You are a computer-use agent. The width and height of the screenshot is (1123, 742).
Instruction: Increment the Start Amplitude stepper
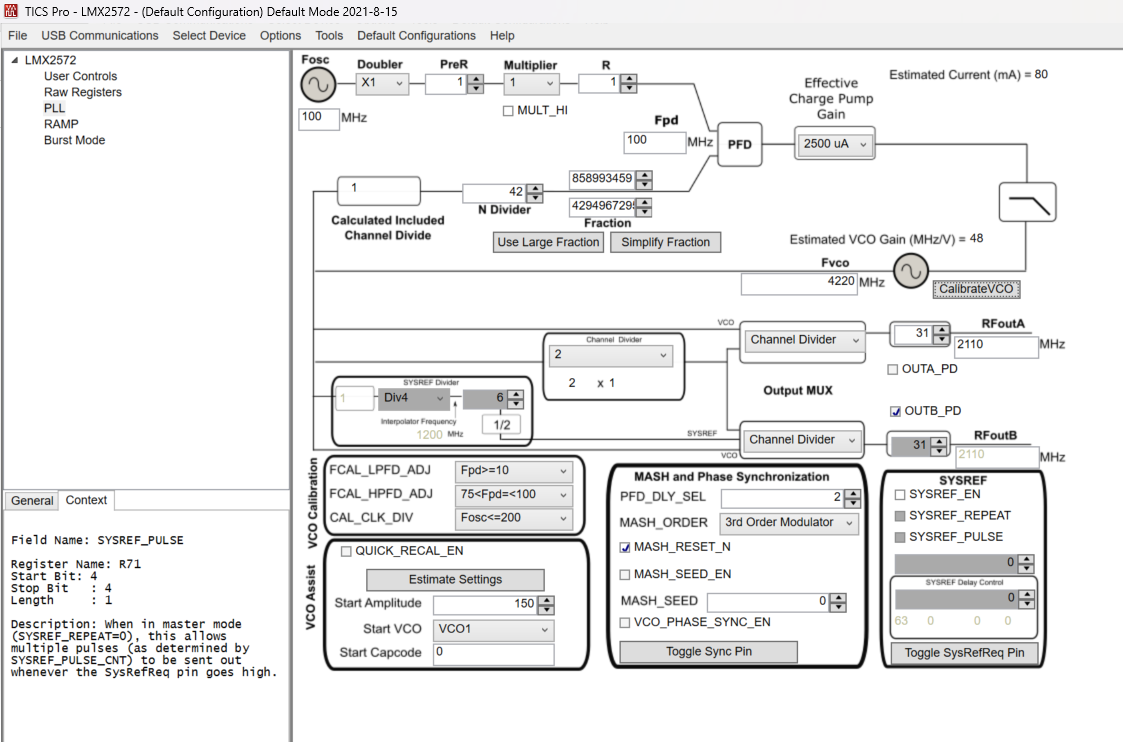[x=546, y=601]
